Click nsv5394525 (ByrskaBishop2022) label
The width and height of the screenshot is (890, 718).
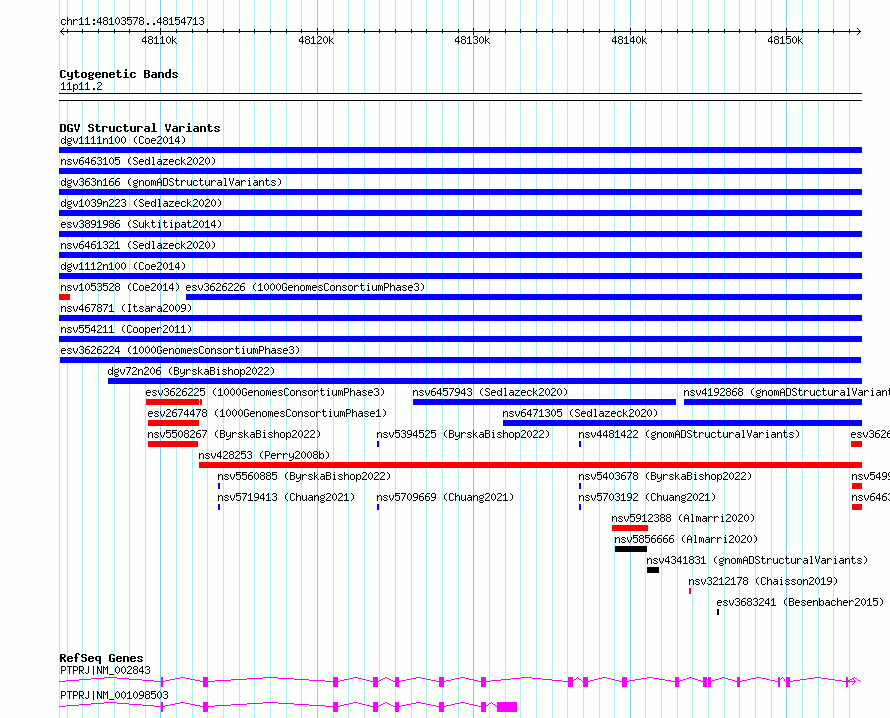pyautogui.click(x=463, y=434)
